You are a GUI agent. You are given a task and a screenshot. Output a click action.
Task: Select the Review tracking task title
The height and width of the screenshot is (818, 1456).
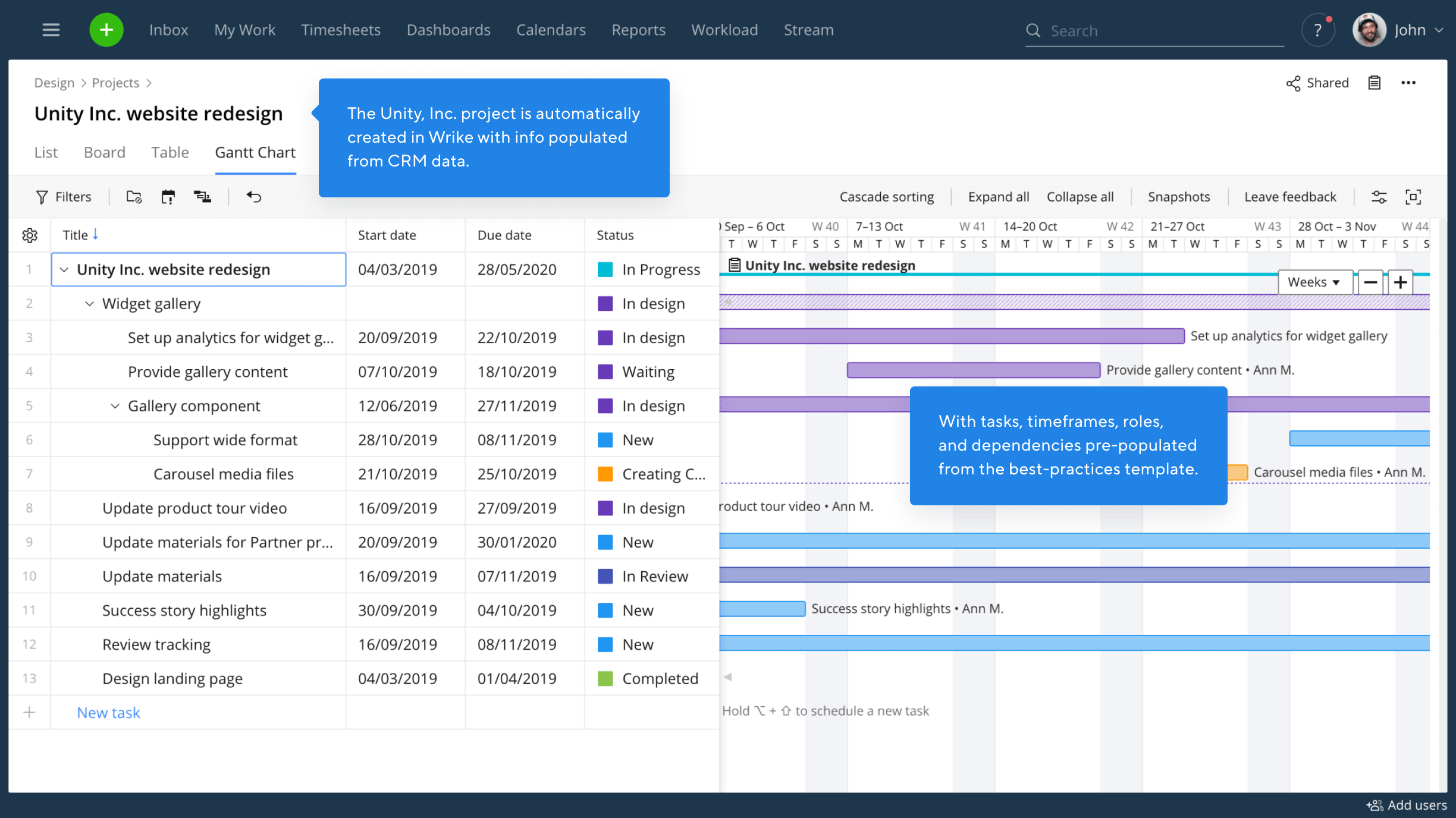click(x=156, y=644)
